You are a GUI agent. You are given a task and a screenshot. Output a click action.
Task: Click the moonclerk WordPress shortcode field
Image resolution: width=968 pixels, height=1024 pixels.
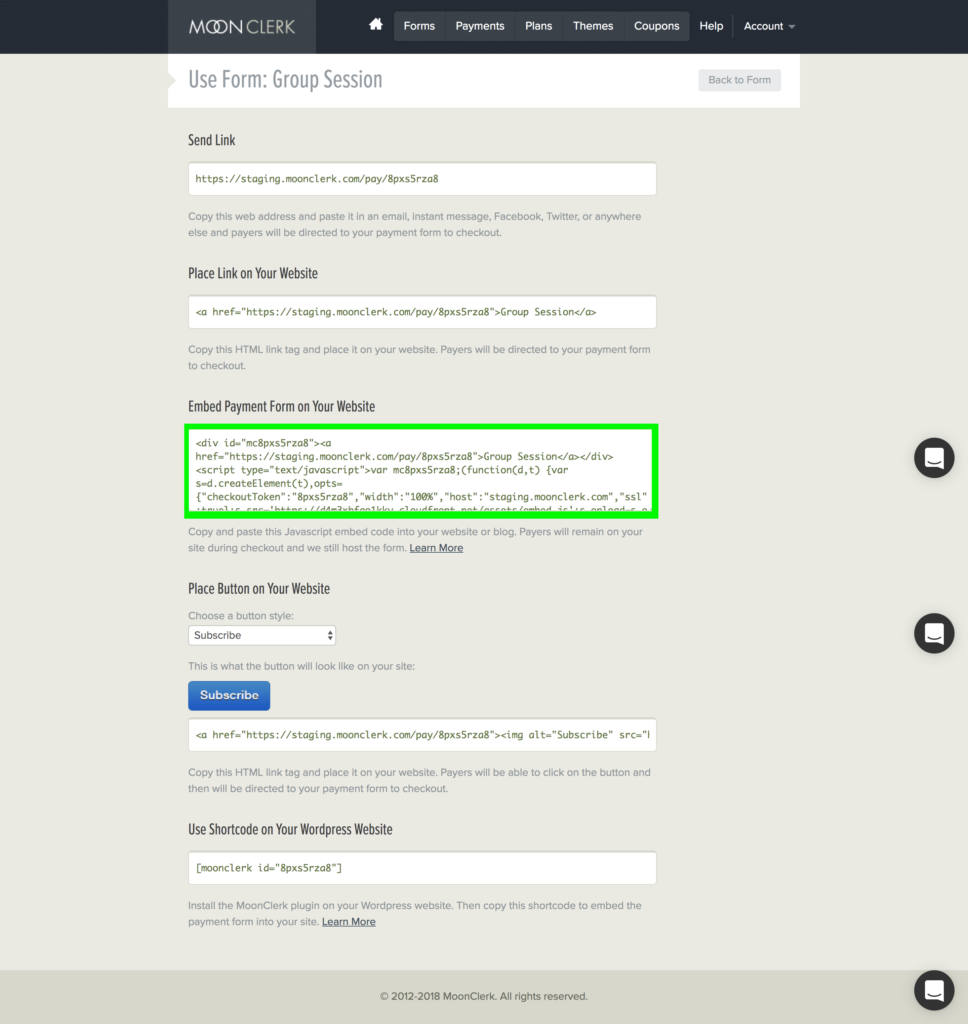tap(422, 868)
